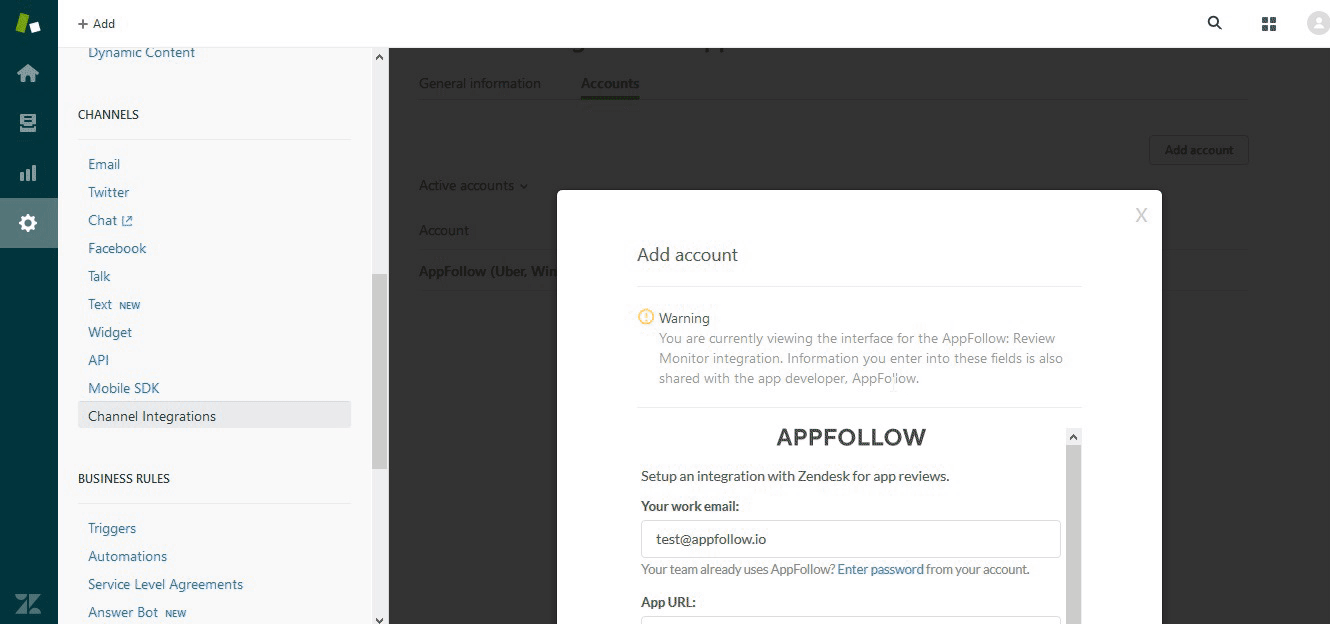Open Service Level Agreements

pos(165,584)
